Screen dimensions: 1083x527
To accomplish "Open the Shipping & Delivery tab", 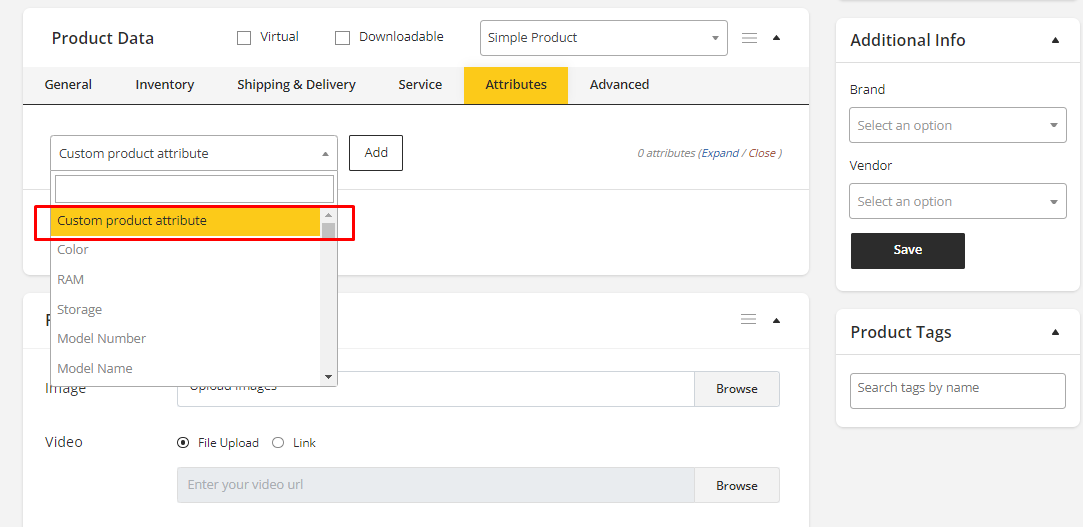I will 296,85.
